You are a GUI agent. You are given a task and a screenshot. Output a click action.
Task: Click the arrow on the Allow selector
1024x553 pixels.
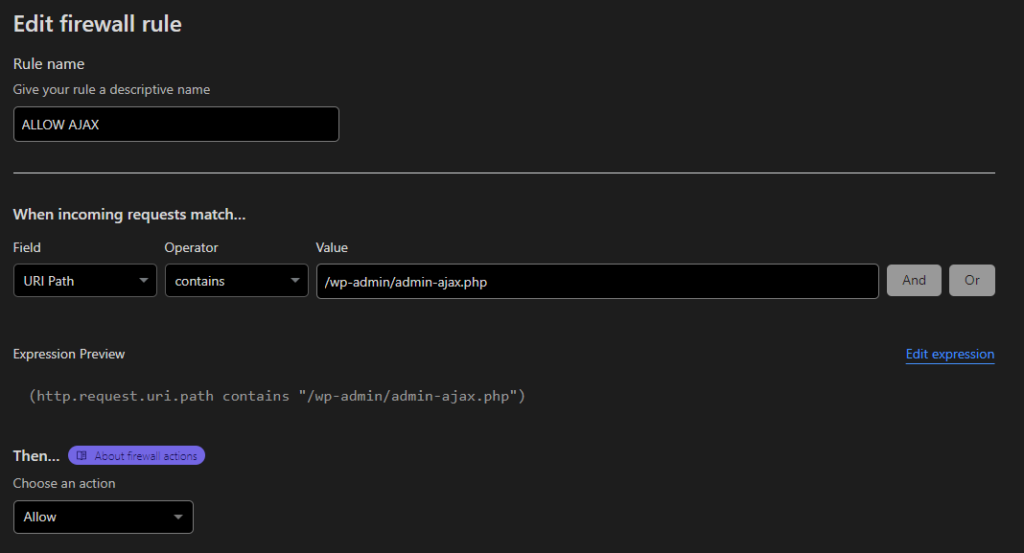point(178,517)
